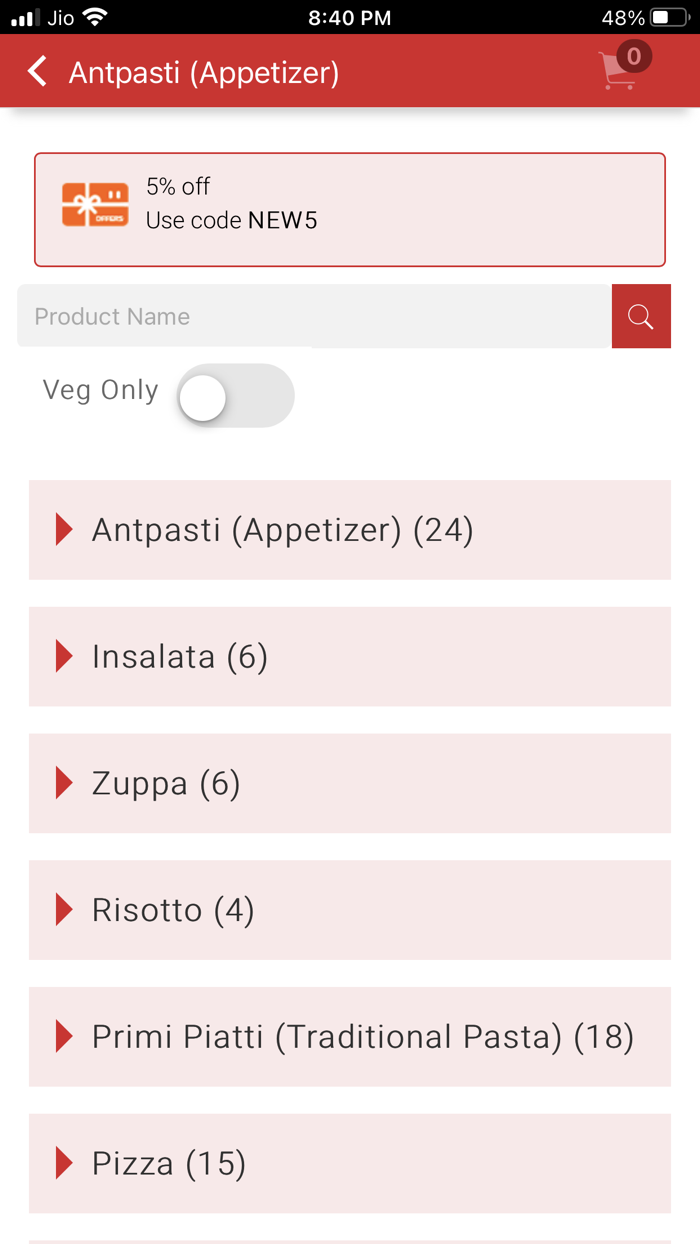Expand the Antpasti (Appetizer) category
This screenshot has width=700, height=1244.
click(x=349, y=530)
